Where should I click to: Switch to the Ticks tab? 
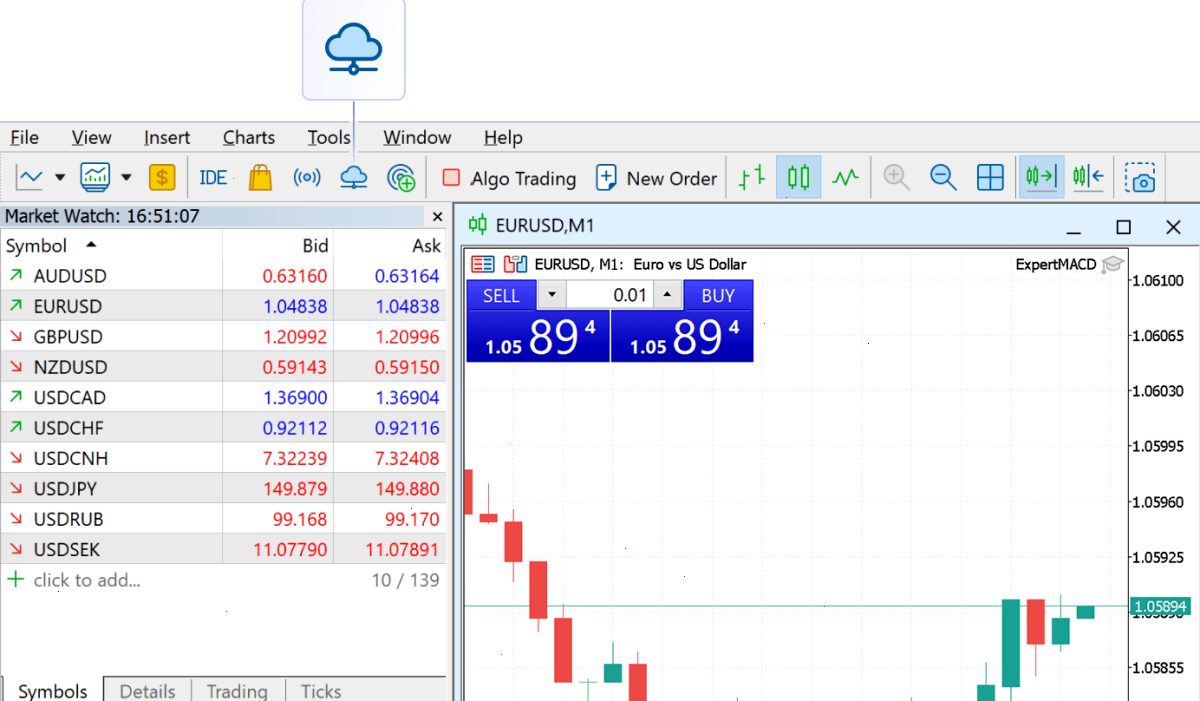[321, 690]
